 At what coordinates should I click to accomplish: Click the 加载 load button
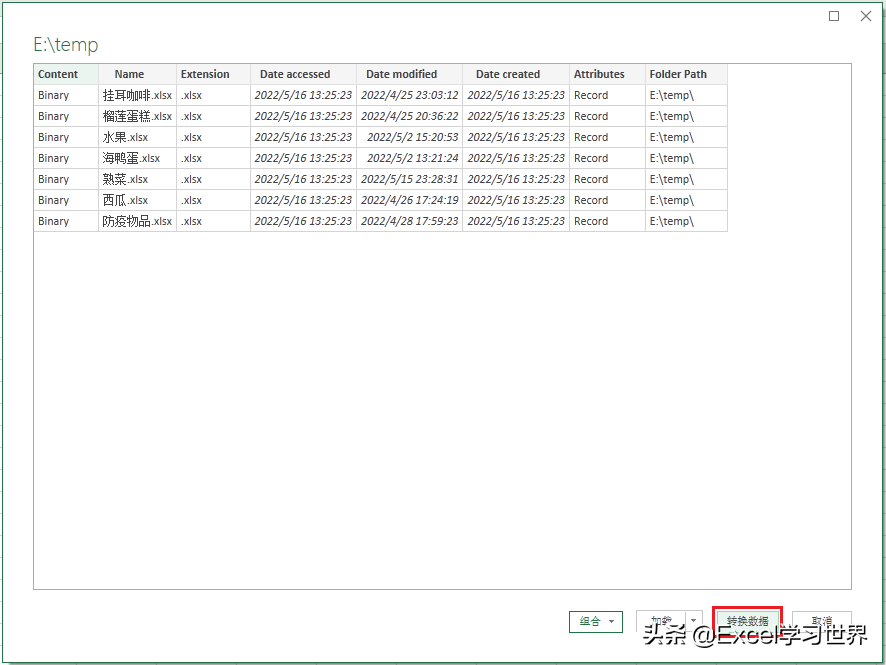[x=661, y=621]
